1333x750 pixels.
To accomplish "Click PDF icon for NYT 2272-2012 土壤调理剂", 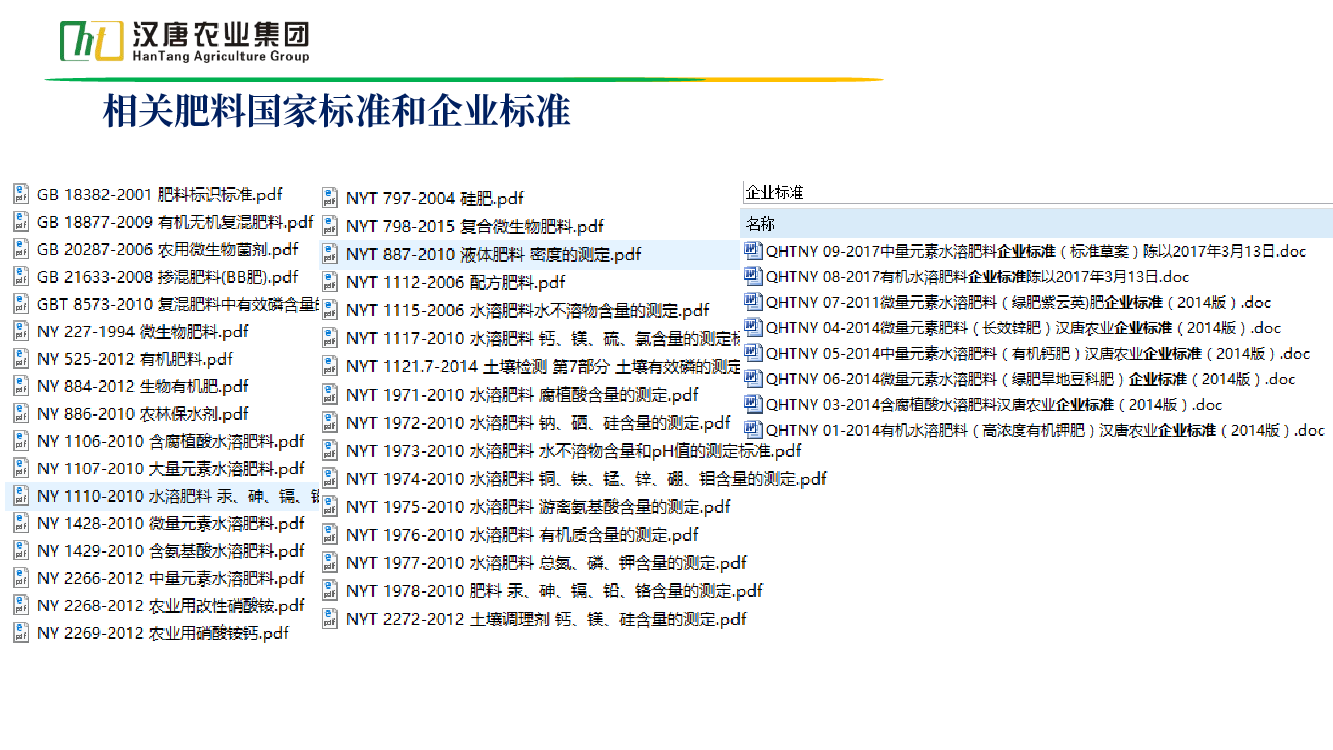I will click(x=330, y=619).
